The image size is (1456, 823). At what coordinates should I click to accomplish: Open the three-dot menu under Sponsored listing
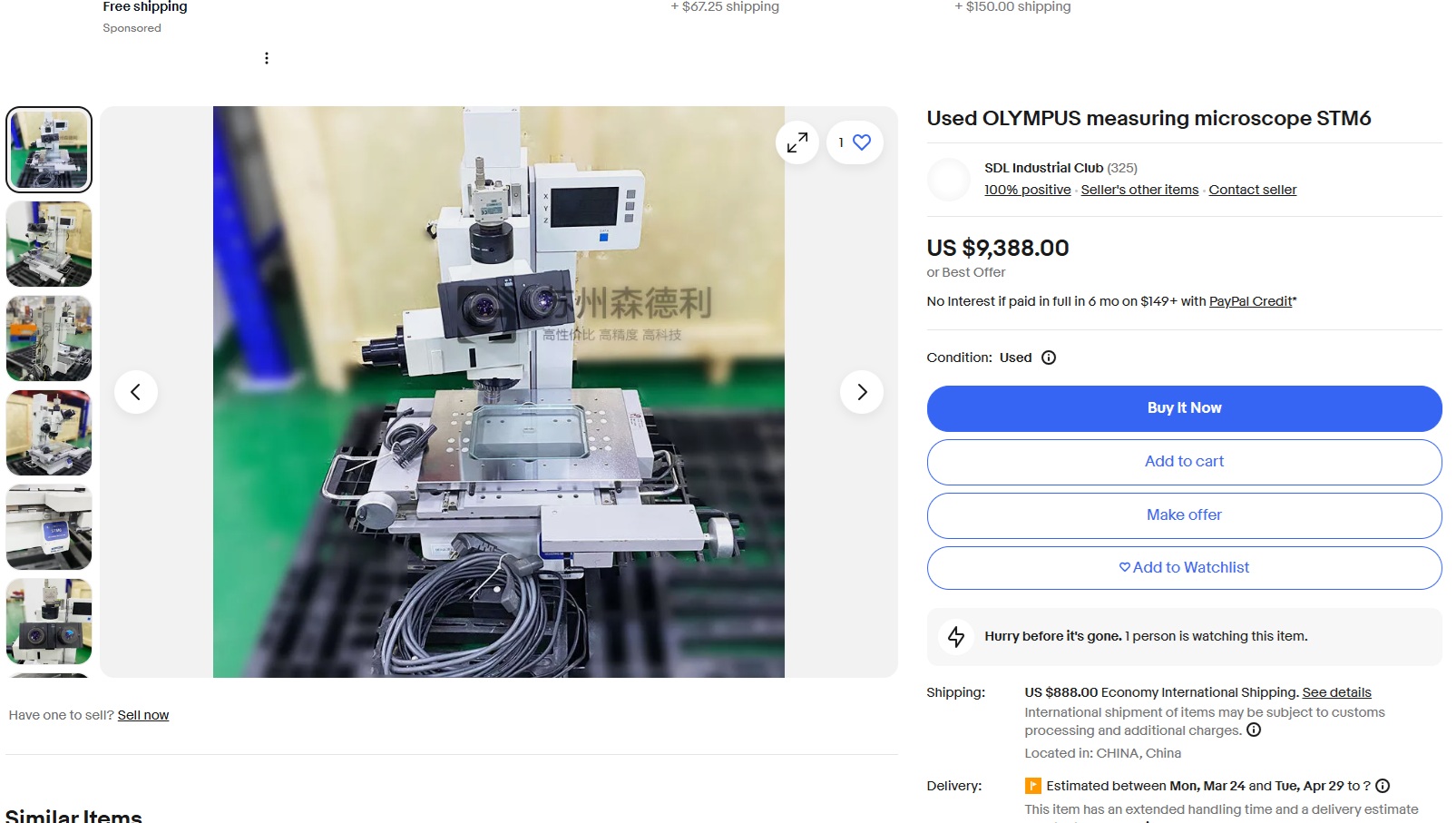266,58
